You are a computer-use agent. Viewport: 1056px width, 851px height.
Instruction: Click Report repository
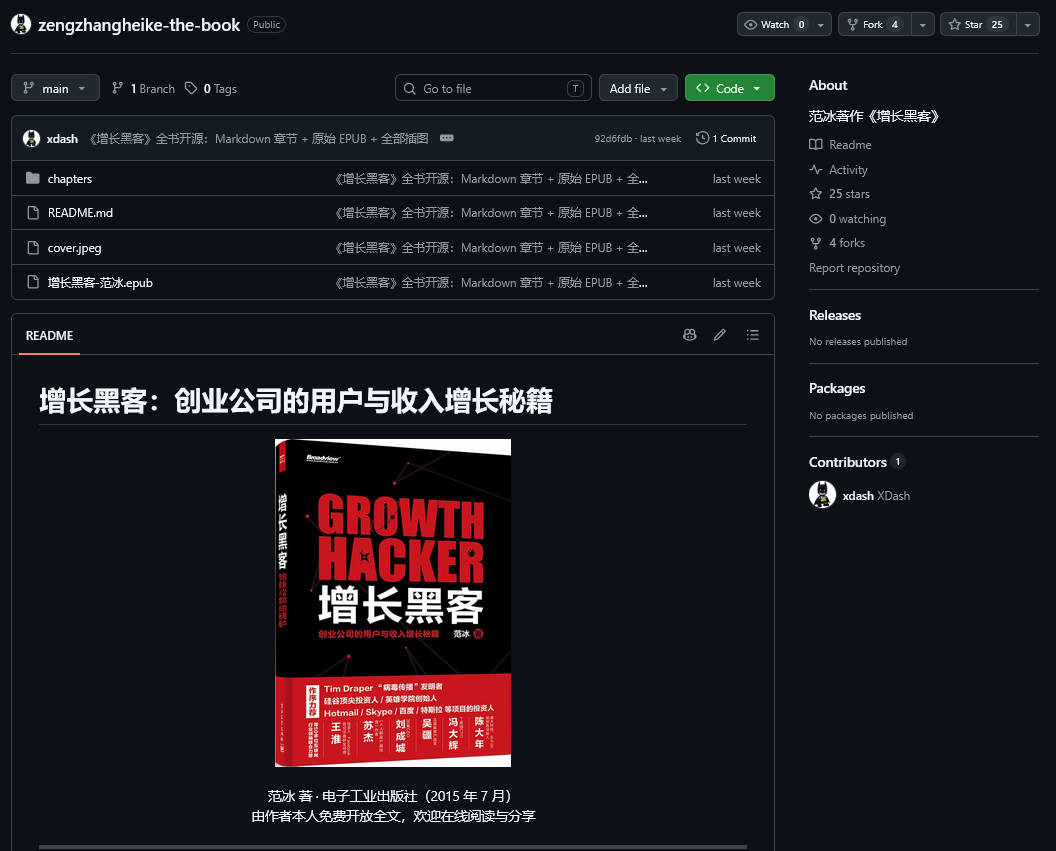click(854, 268)
